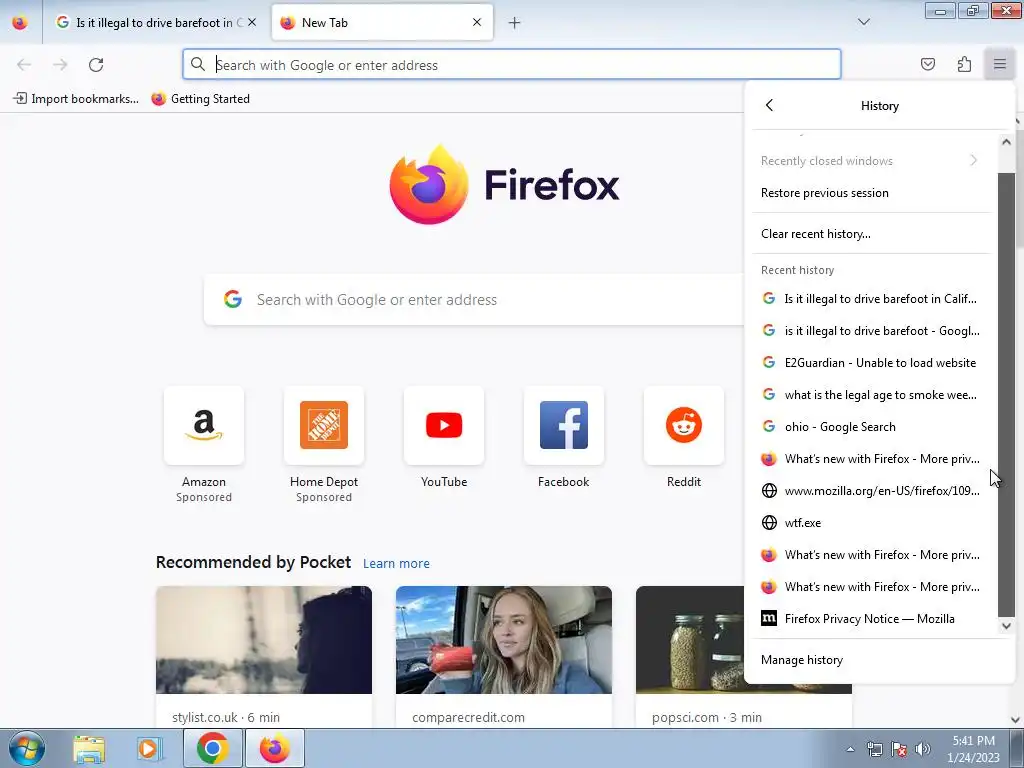This screenshot has height=768, width=1024.
Task: Open Windows Start button
Action: pyautogui.click(x=27, y=748)
